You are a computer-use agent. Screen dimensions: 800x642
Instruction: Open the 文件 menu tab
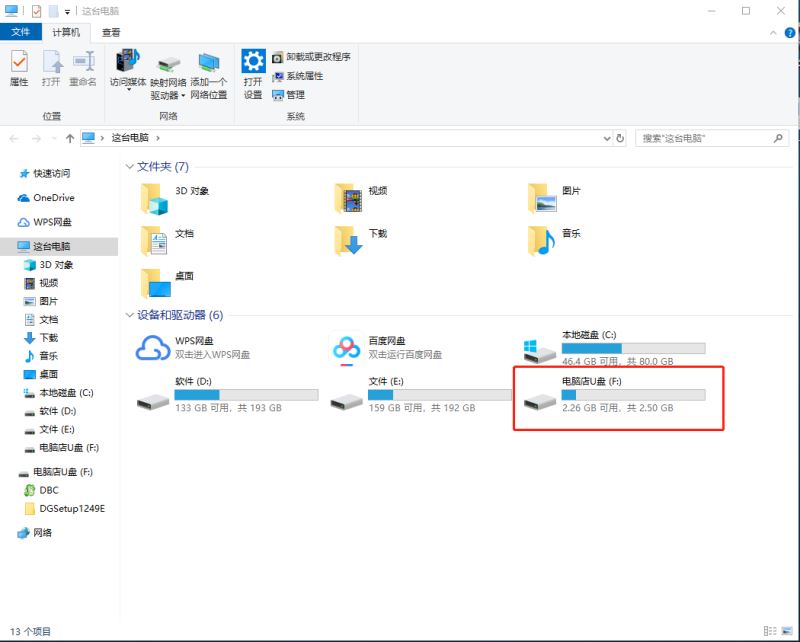point(20,33)
